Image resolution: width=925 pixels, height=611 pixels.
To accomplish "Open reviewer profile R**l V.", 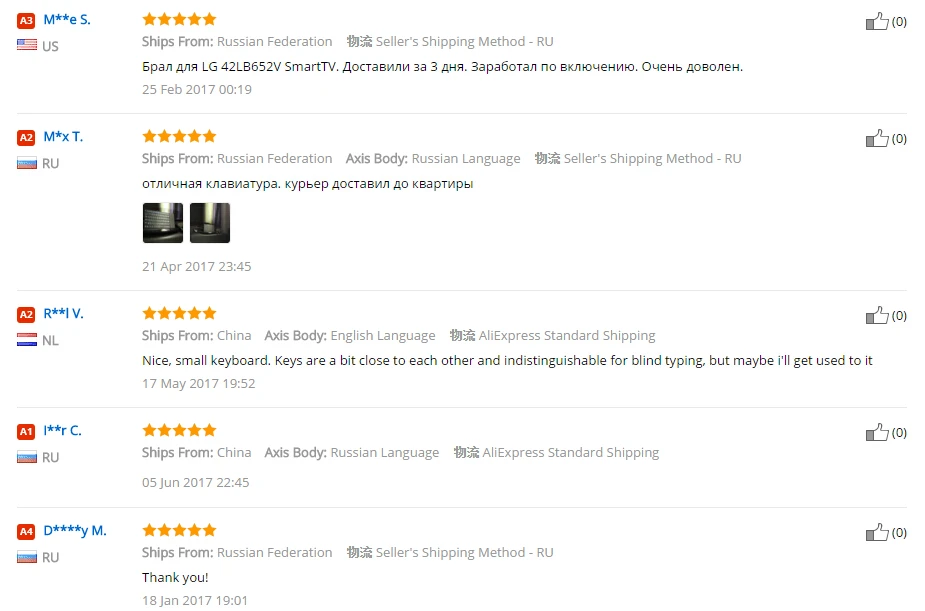I will (63, 314).
